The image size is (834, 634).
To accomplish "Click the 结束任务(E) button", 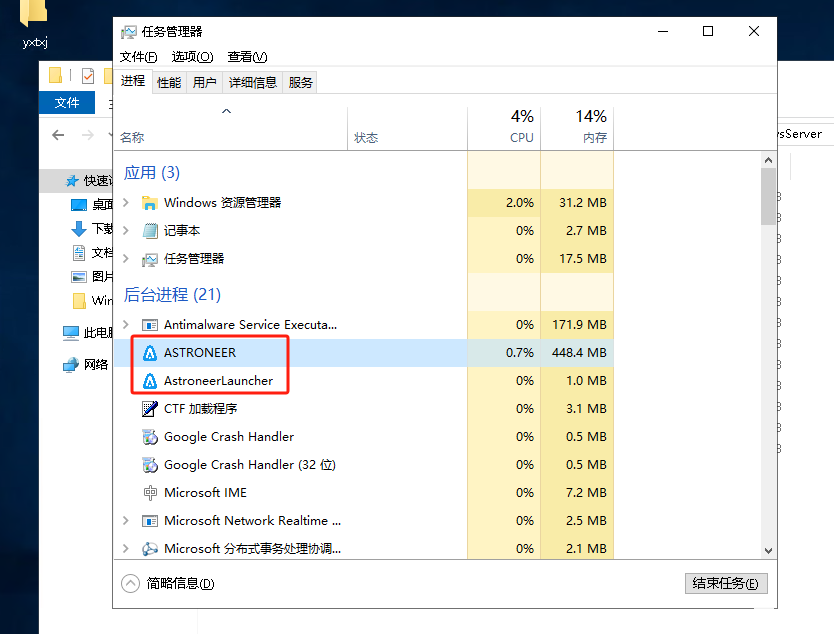I will 726,583.
